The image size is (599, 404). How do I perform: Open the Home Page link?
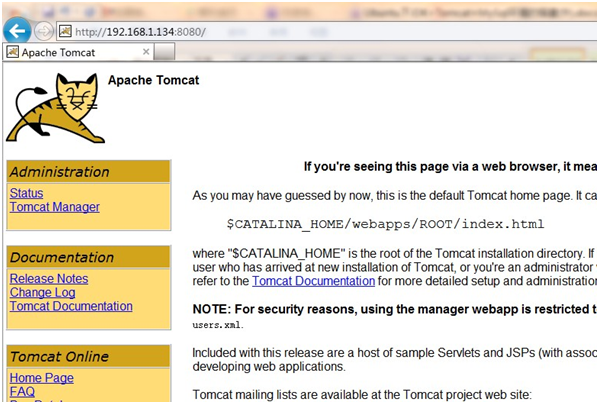point(42,378)
